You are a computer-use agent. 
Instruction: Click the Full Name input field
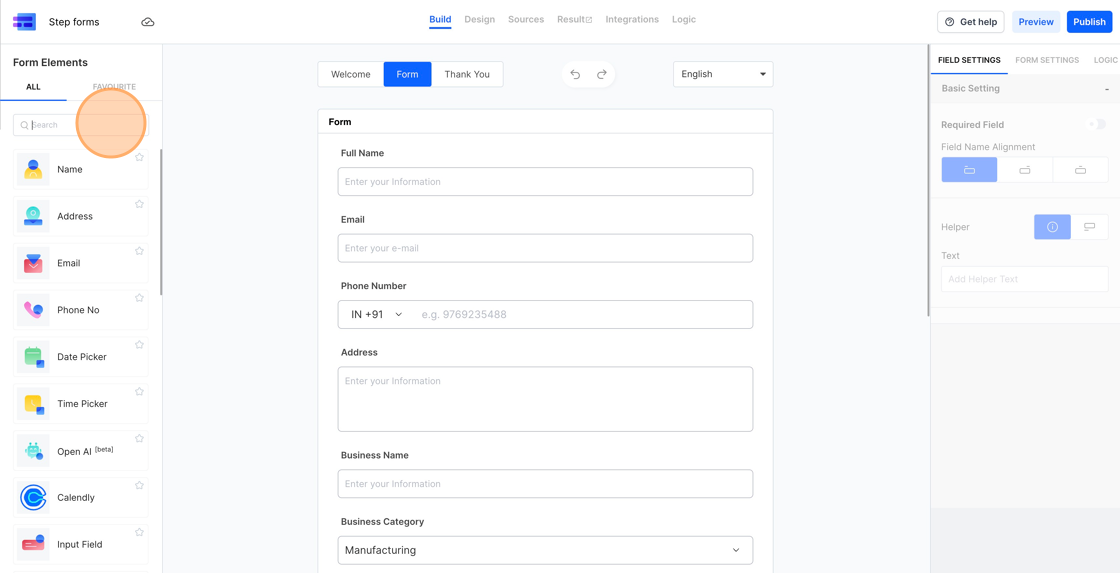pyautogui.click(x=545, y=182)
